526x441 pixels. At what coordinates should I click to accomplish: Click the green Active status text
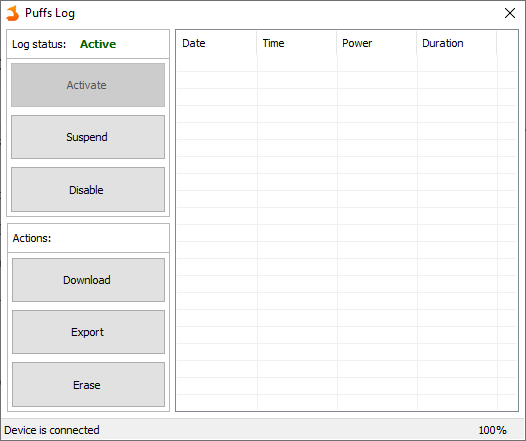click(98, 44)
